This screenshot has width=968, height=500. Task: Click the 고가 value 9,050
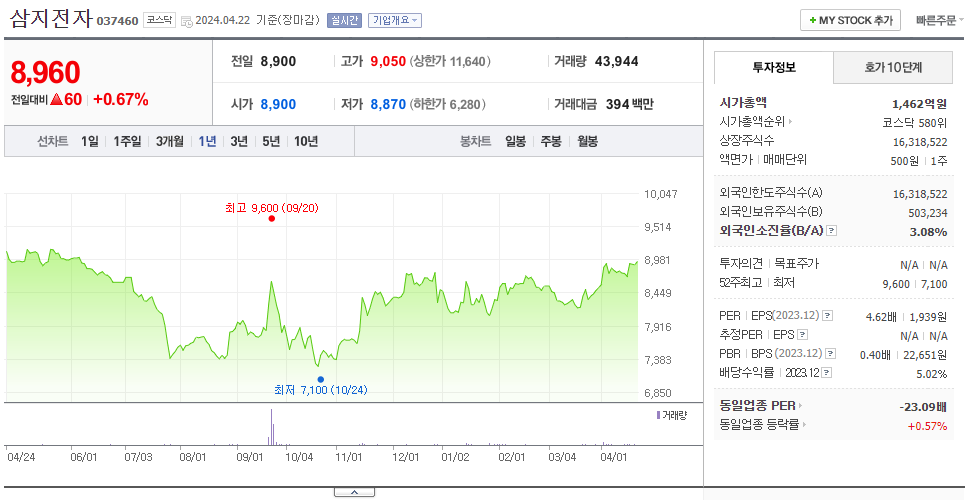tap(388, 62)
